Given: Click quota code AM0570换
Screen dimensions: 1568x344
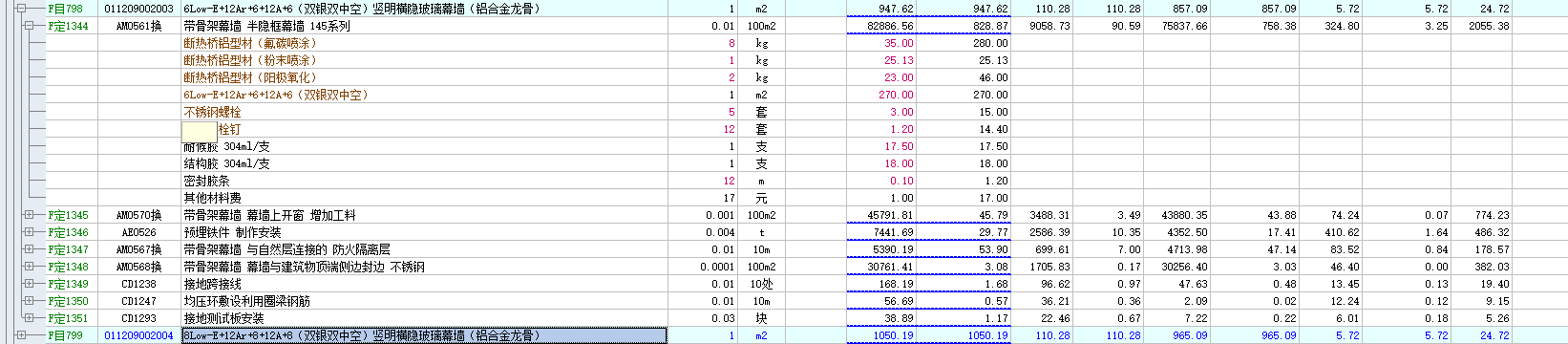Looking at the screenshot, I should pyautogui.click(x=139, y=215).
